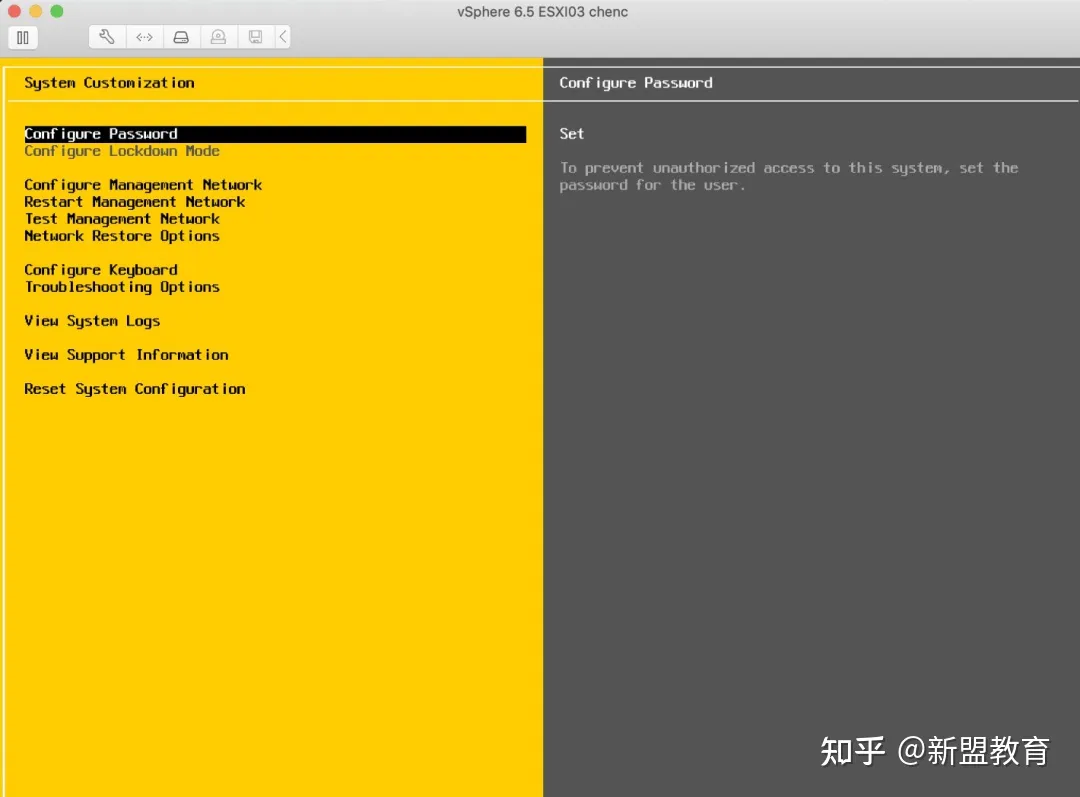Click the pause virtual machine button
Viewport: 1080px width, 797px height.
pyautogui.click(x=22, y=38)
